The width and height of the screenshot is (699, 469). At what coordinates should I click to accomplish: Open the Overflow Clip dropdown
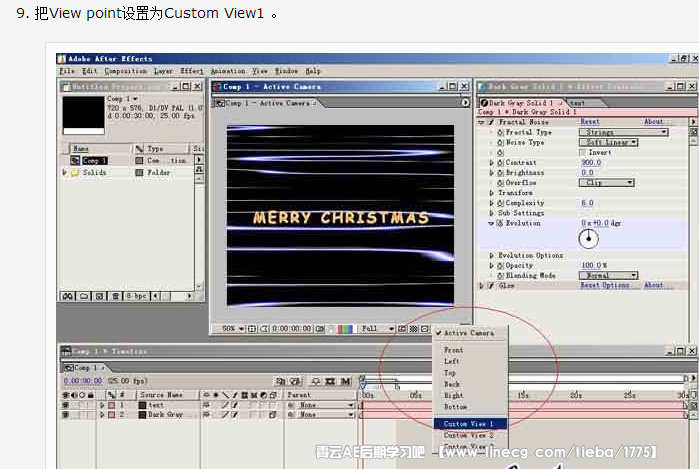coord(606,183)
